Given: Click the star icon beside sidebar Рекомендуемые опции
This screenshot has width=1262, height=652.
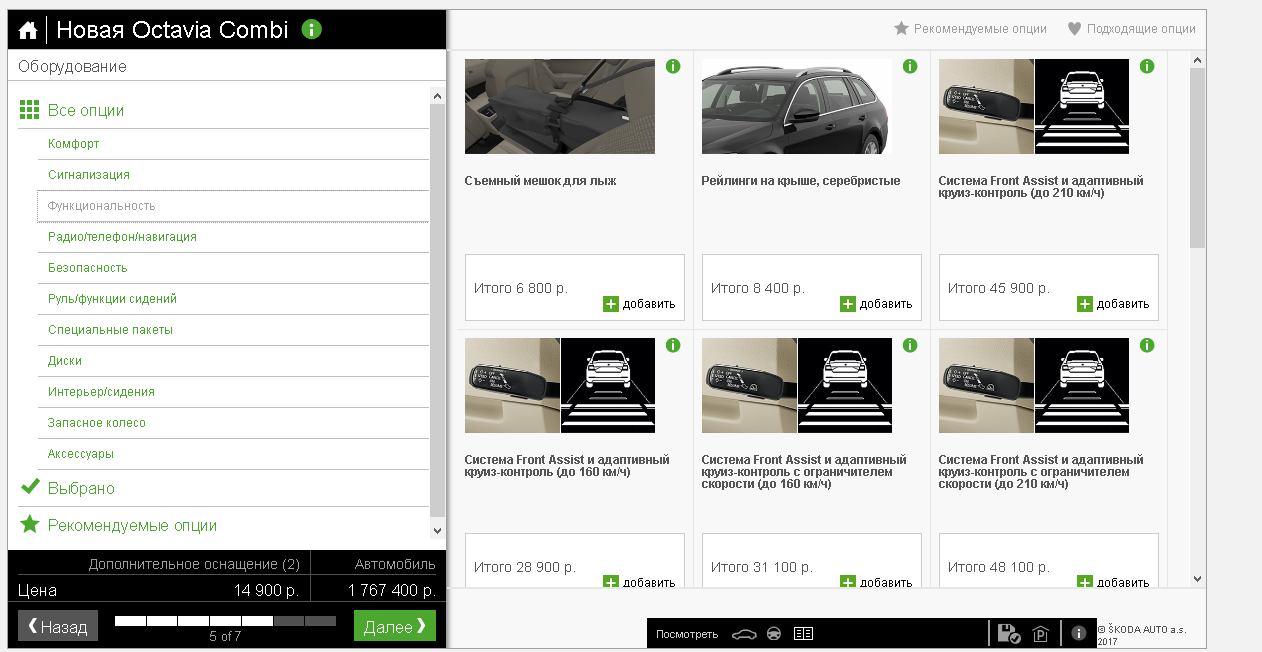Looking at the screenshot, I should point(30,524).
